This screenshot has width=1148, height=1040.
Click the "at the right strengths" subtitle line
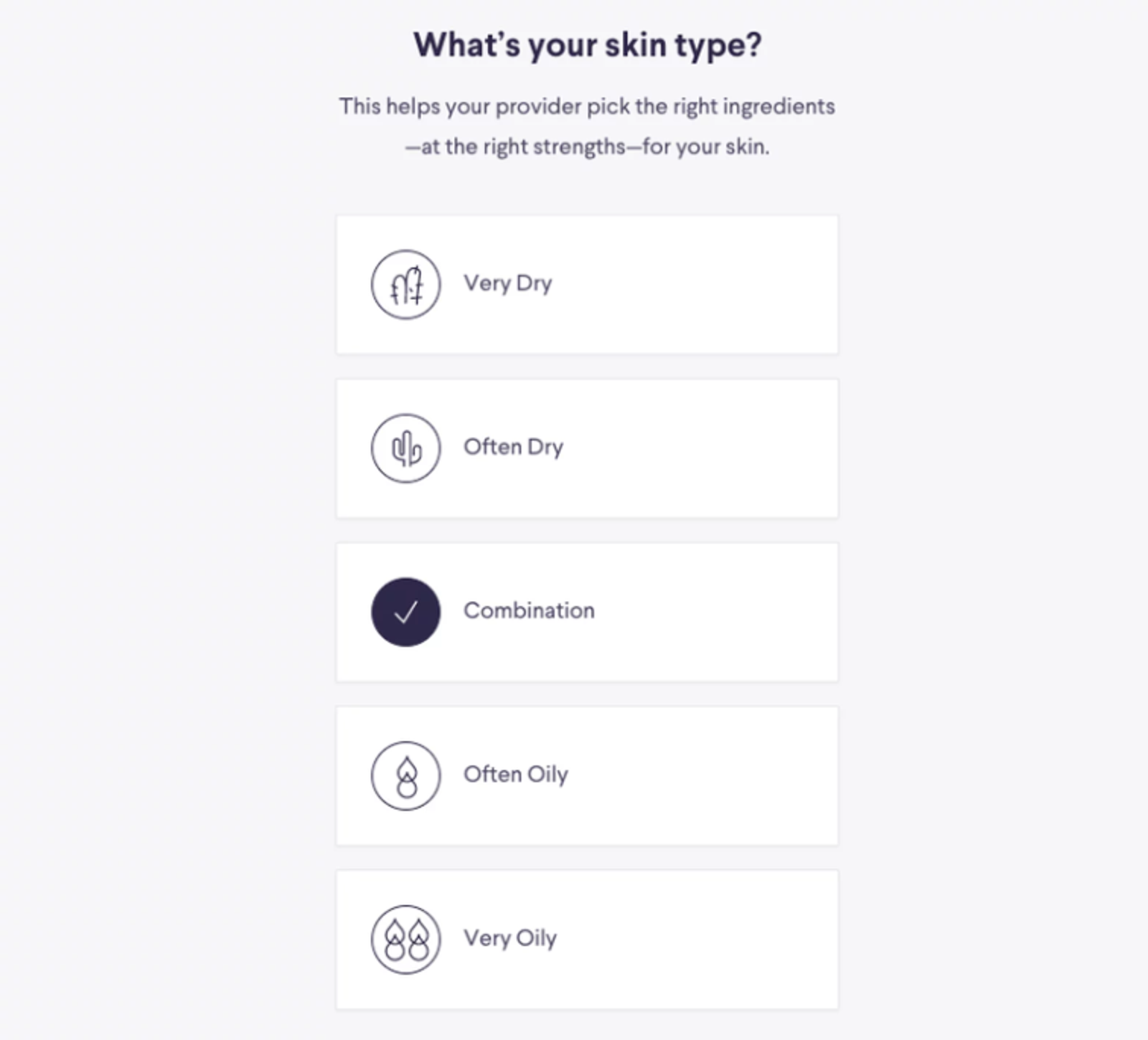(587, 147)
